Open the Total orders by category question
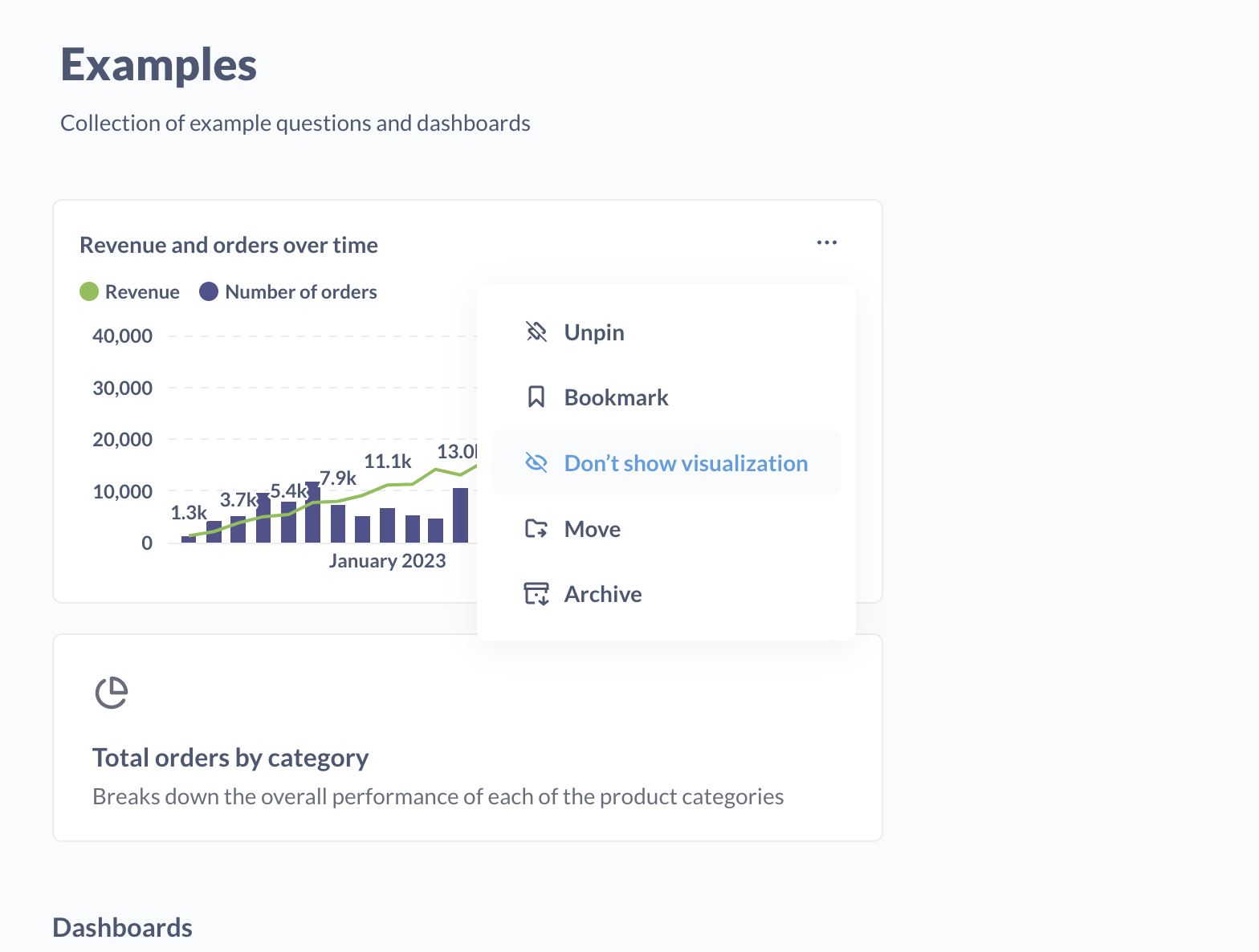Viewport: 1259px width, 952px height. pyautogui.click(x=230, y=757)
